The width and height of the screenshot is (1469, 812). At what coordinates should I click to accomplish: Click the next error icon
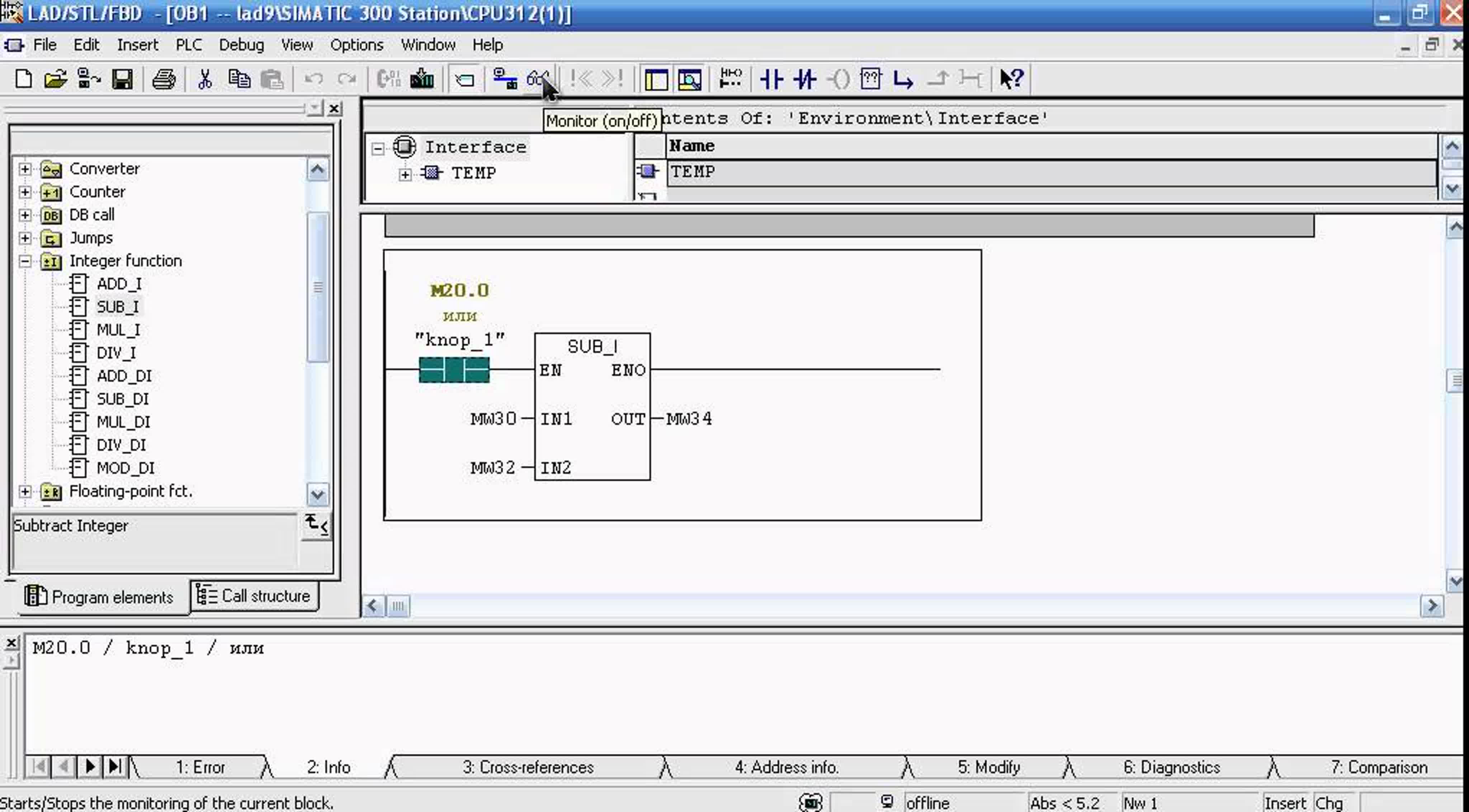click(x=613, y=79)
